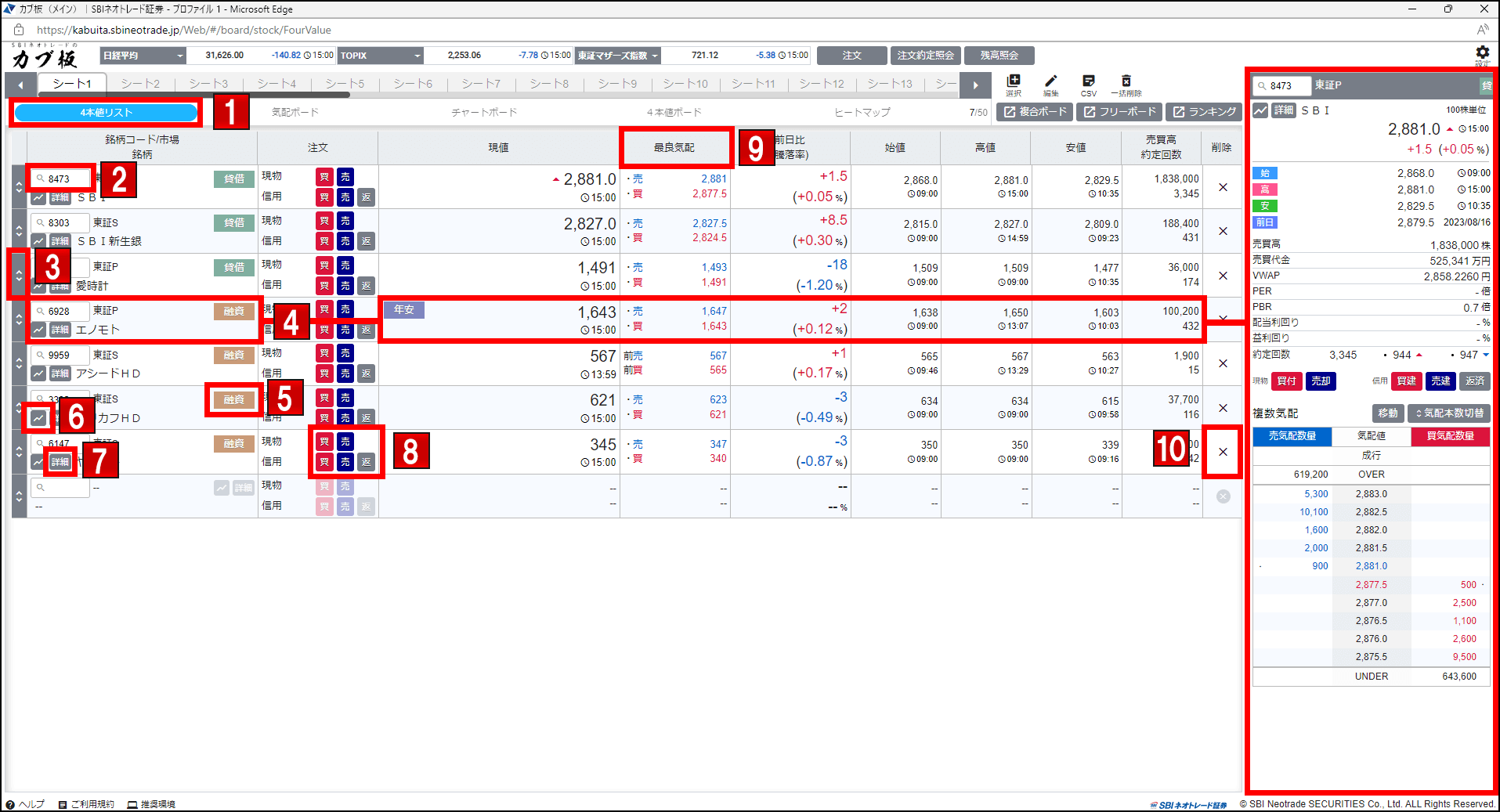Click 現物 売 button for 愛時計 row
1500x812 pixels.
345,265
